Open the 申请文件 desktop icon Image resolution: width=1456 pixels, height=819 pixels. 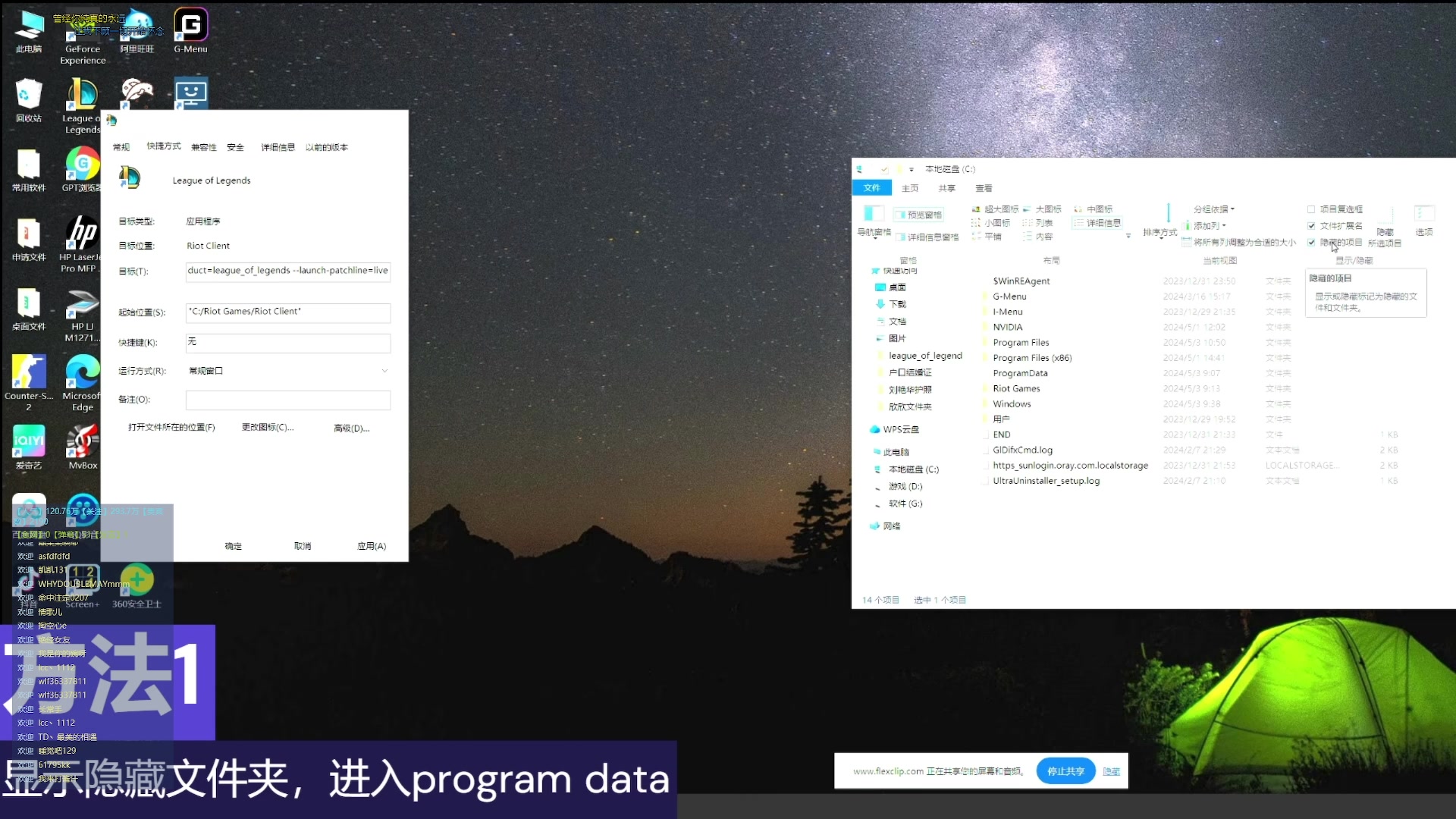(29, 240)
